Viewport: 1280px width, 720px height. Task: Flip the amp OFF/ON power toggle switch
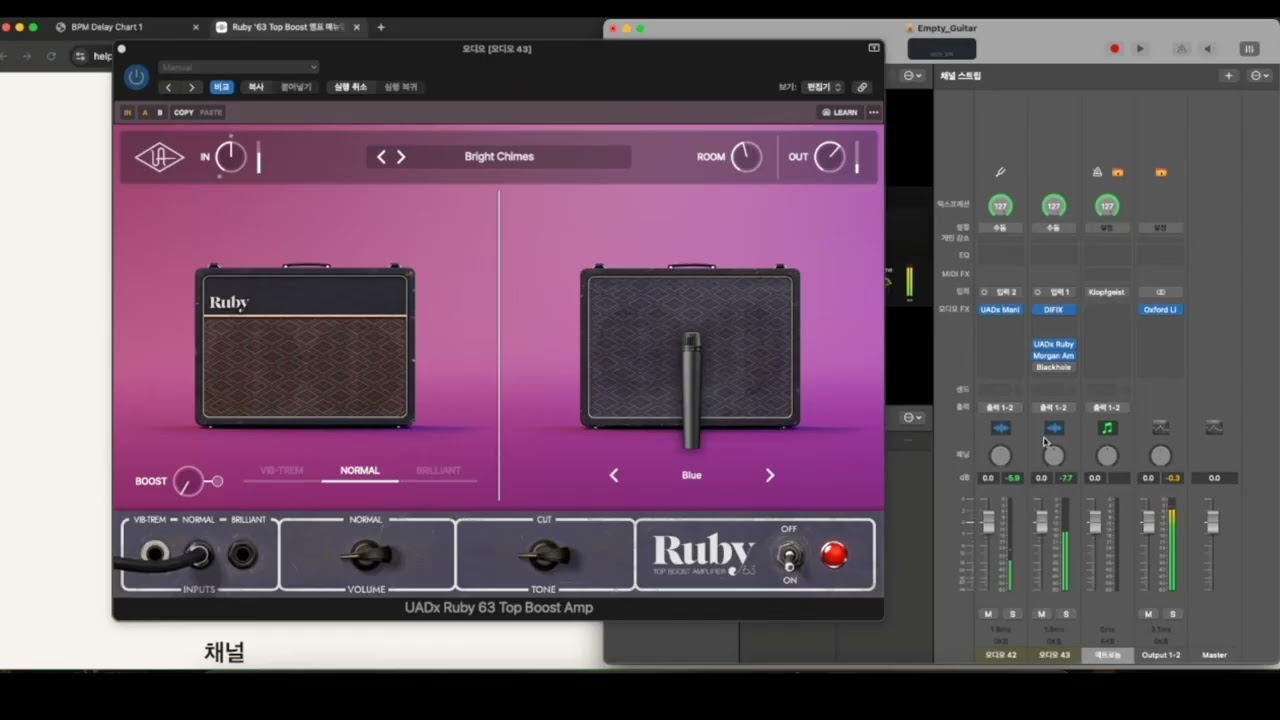click(789, 554)
